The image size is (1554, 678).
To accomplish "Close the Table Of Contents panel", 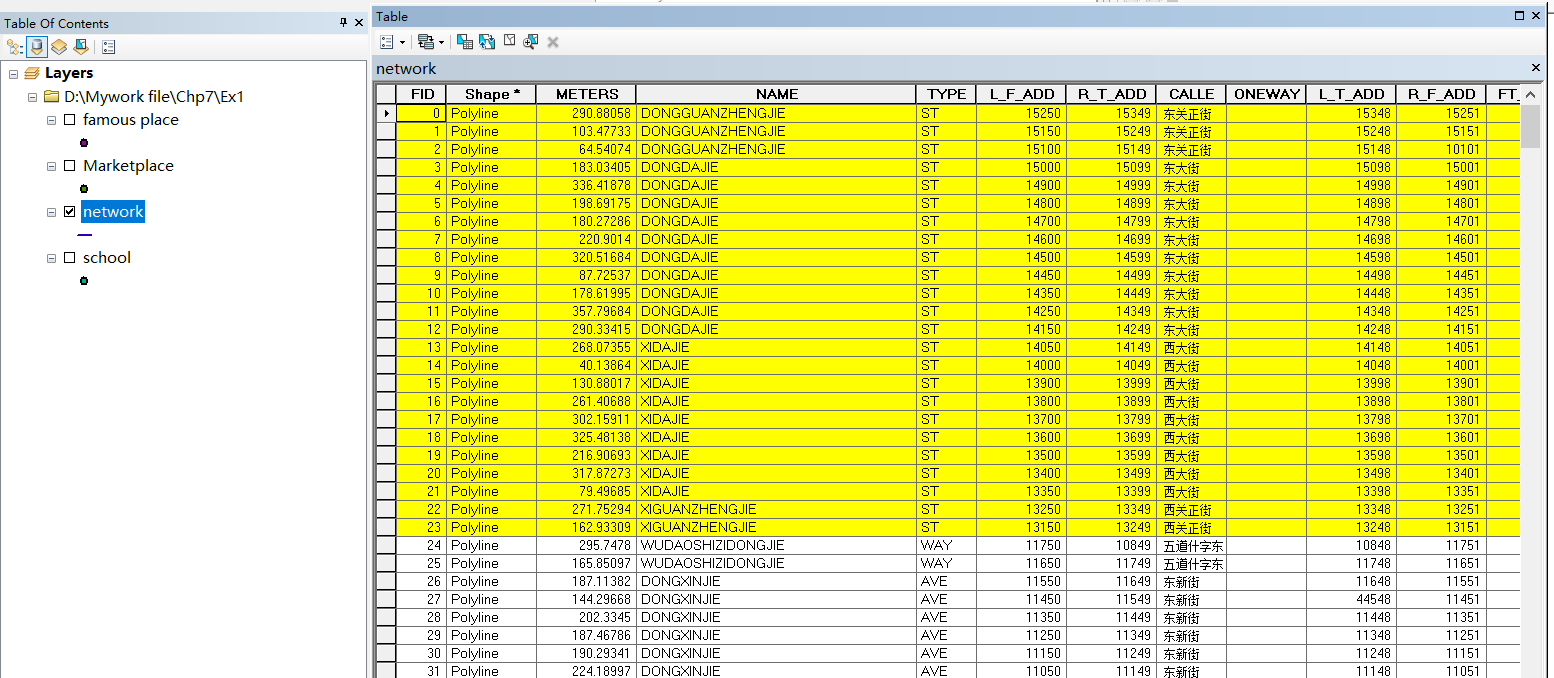I will [x=359, y=23].
